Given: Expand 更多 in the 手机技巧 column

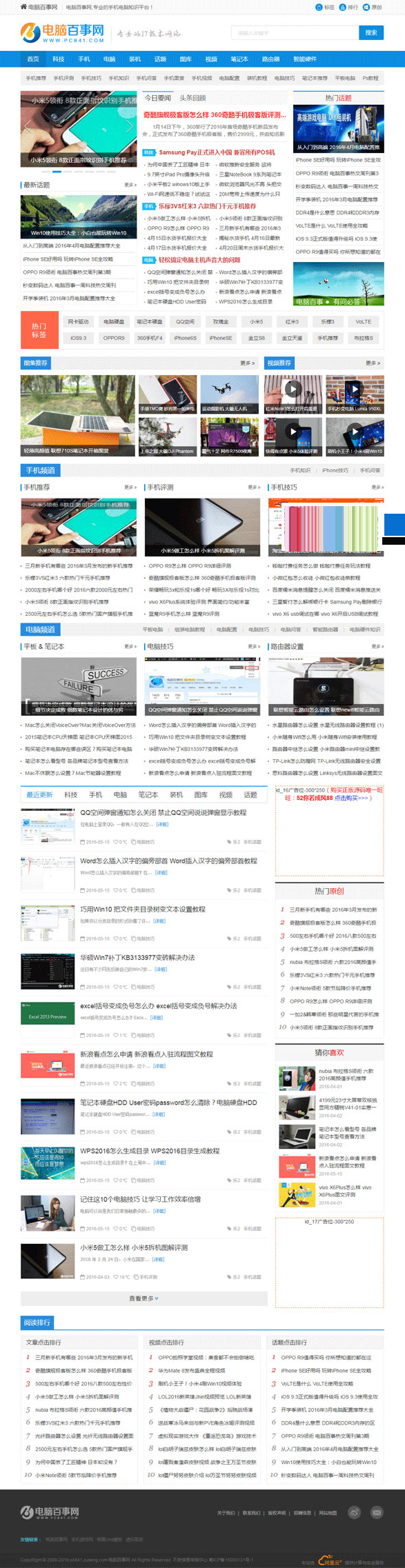Looking at the screenshot, I should click(x=377, y=488).
